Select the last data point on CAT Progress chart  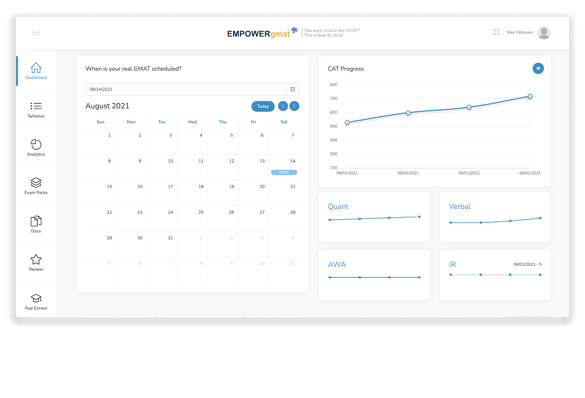coord(530,96)
